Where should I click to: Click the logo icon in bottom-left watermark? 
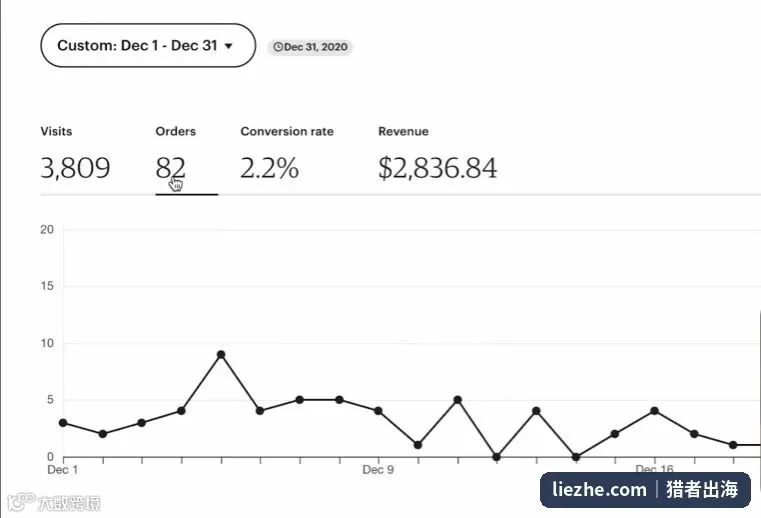(21, 502)
